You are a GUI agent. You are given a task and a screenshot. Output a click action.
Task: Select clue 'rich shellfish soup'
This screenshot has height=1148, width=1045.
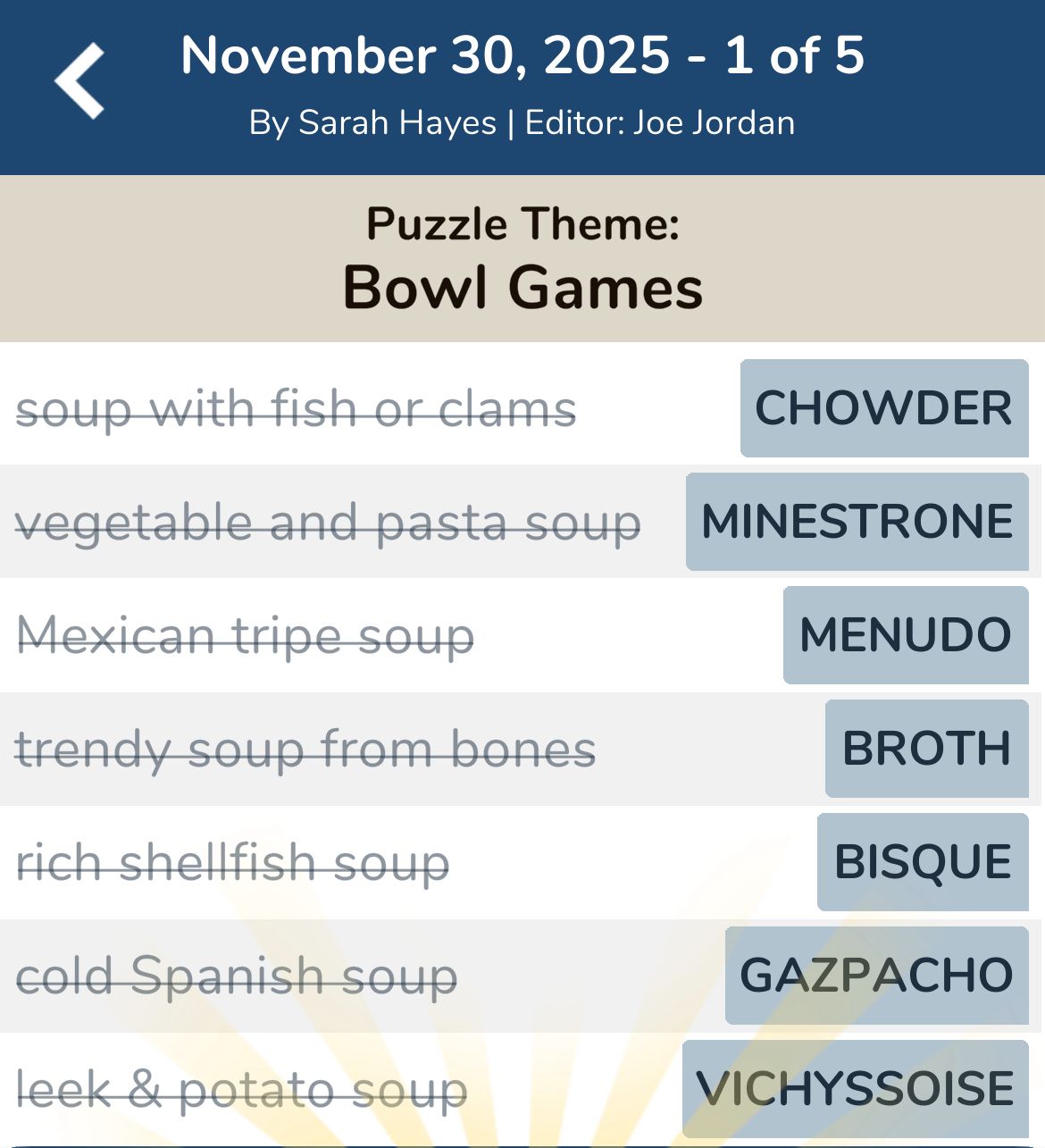tap(232, 862)
